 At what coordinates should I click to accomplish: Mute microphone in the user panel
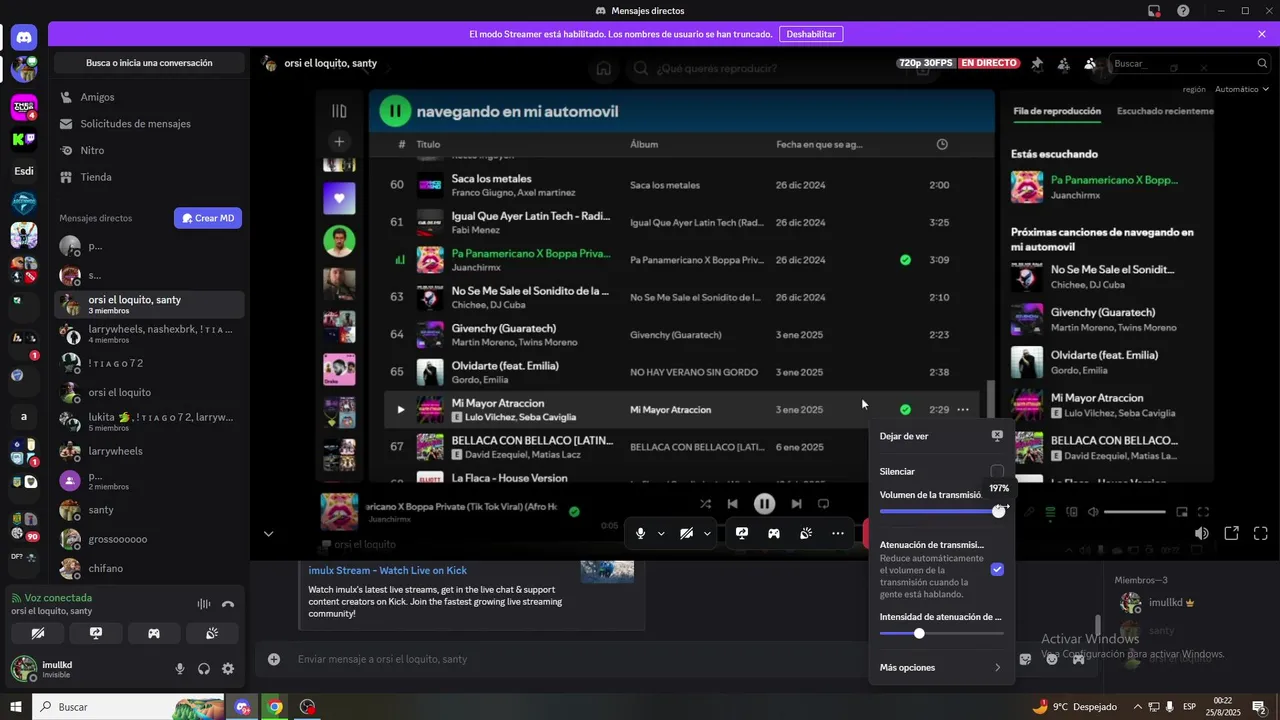[180, 669]
